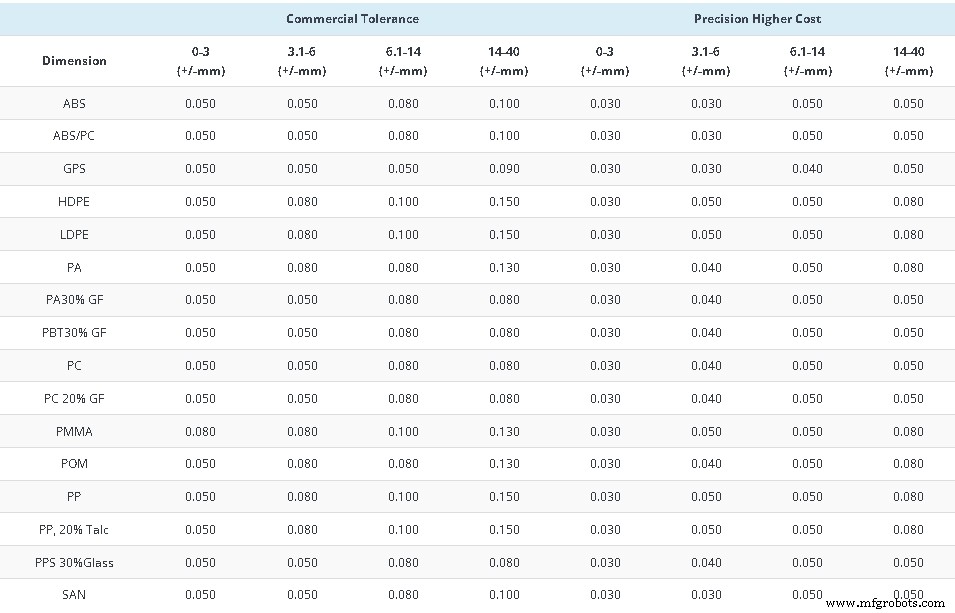
Task: Select the PP, 20% Talc row label
Action: pos(74,529)
